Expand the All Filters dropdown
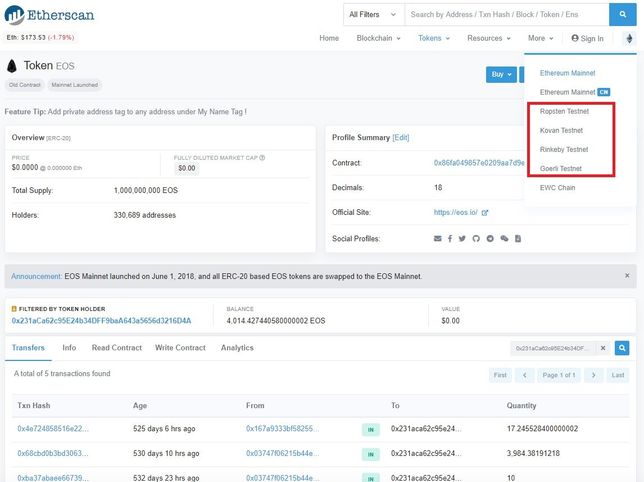644x482 pixels. (x=372, y=15)
